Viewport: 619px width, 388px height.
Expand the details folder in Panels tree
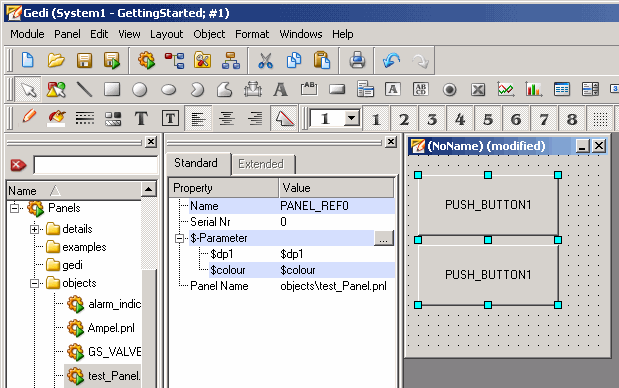(x=34, y=229)
